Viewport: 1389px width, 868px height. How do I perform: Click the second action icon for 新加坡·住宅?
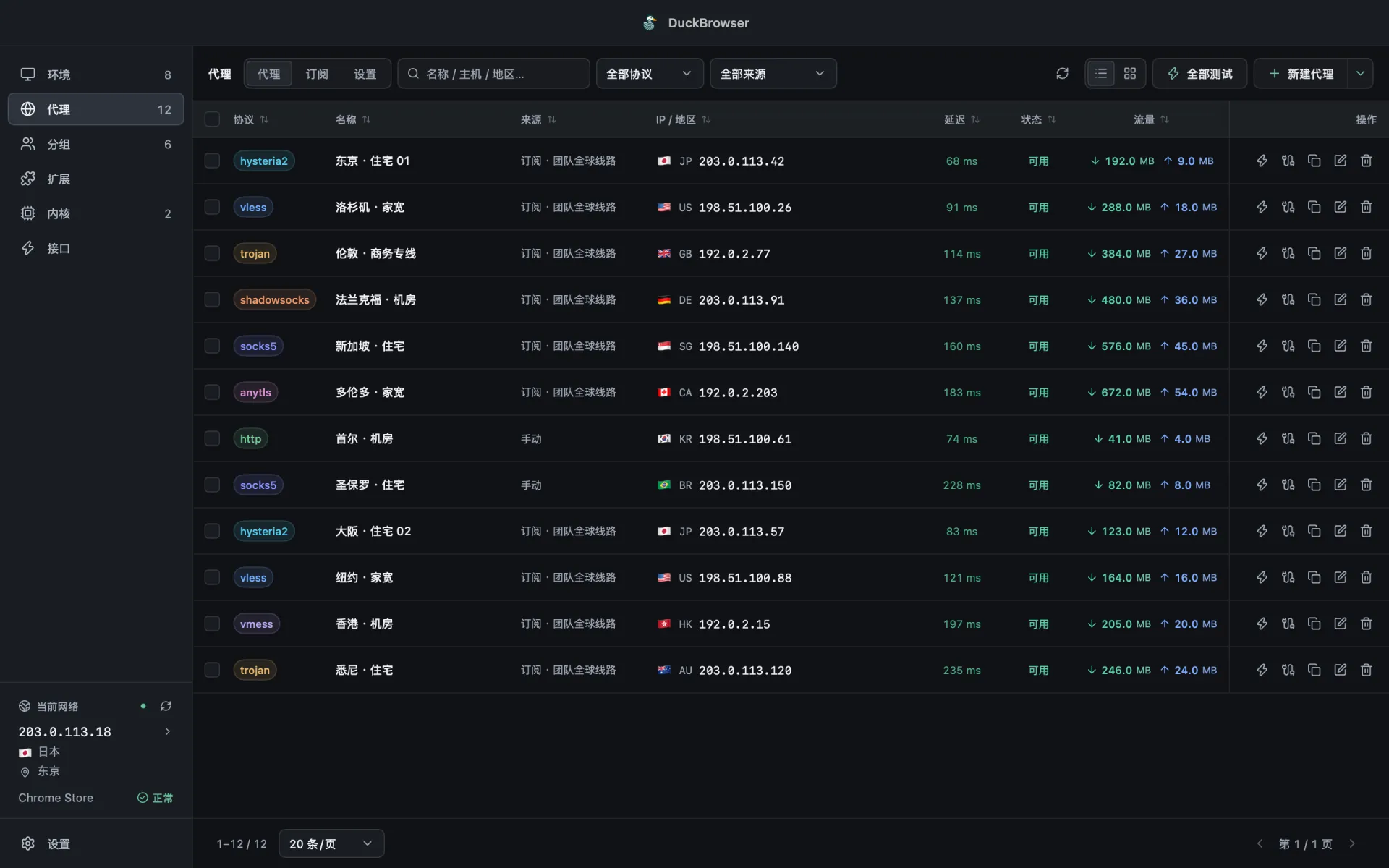tap(1288, 346)
